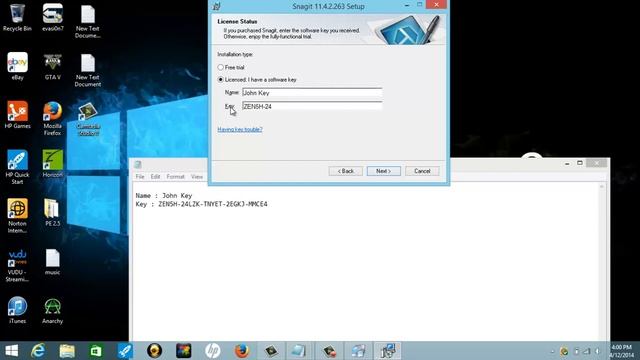The width and height of the screenshot is (640, 360).
Task: Open the Having key trouble link
Action: [240, 129]
